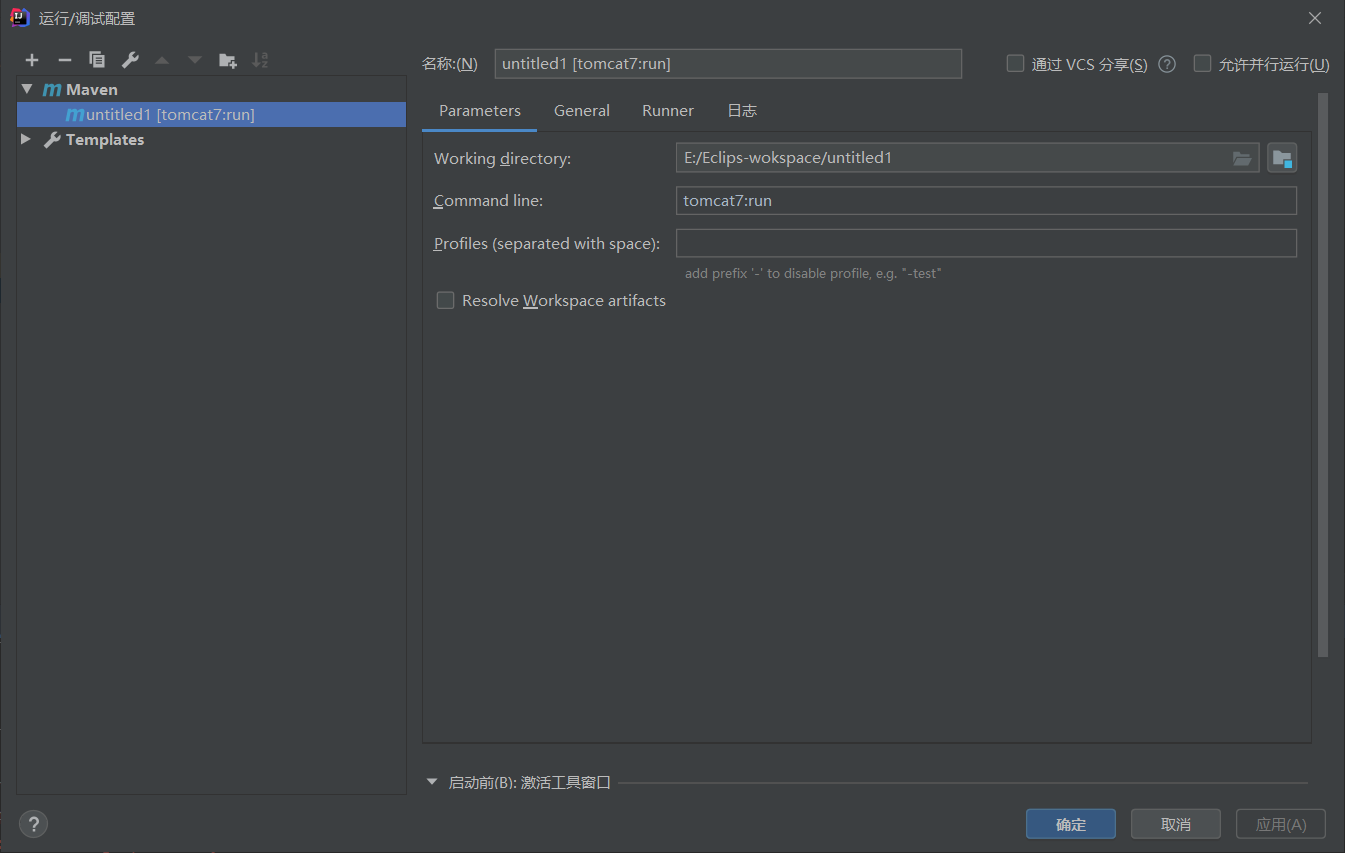Click the 确定 button
The image size is (1345, 853).
(x=1071, y=824)
